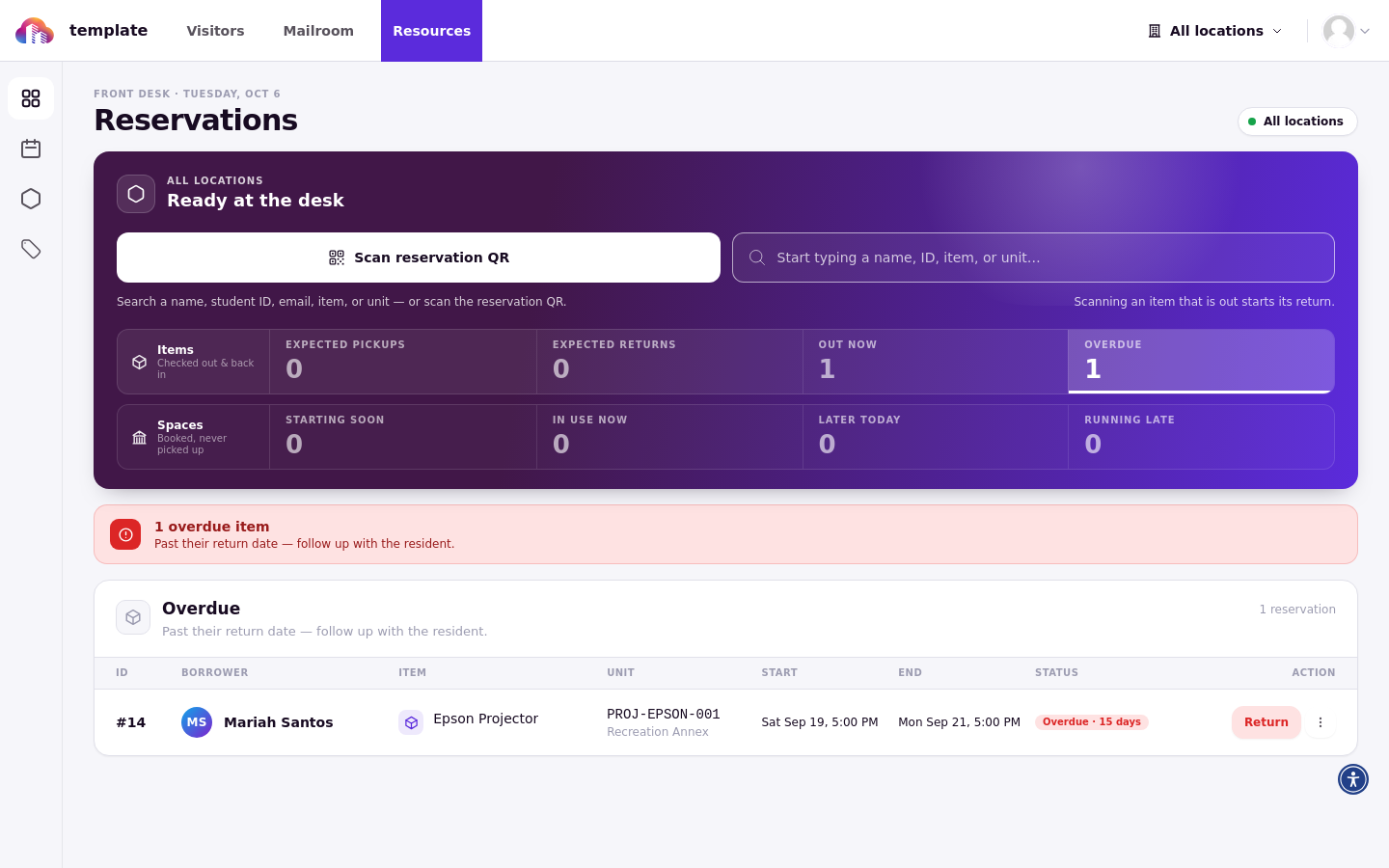Open the All locations dropdown in header
This screenshot has height=868, width=1389.
(1215, 31)
